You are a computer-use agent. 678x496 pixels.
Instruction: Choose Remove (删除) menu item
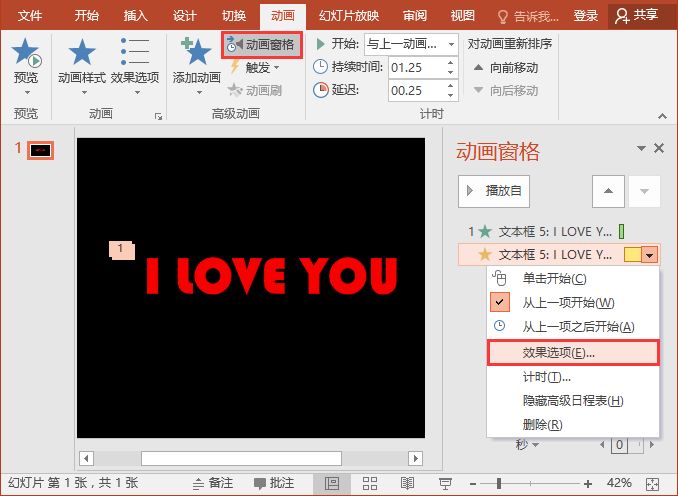[x=573, y=425]
